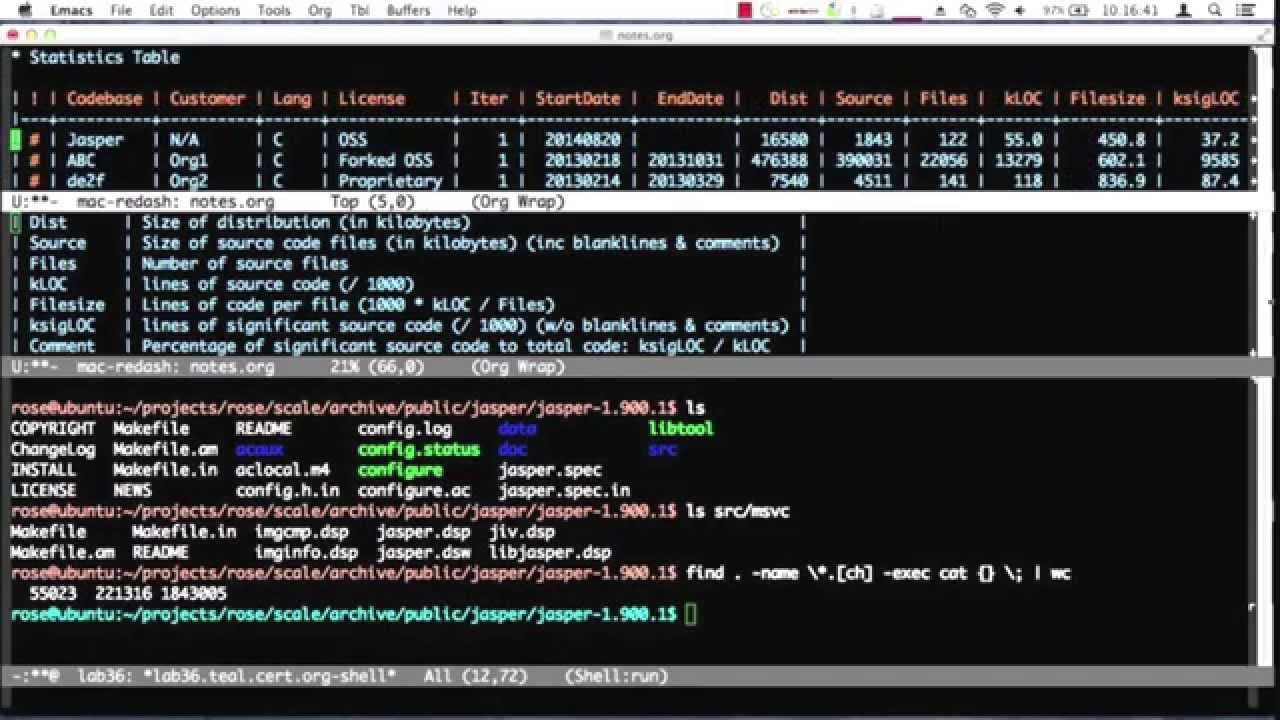Click the red close window button
The height and width of the screenshot is (720, 1280).
coord(13,35)
